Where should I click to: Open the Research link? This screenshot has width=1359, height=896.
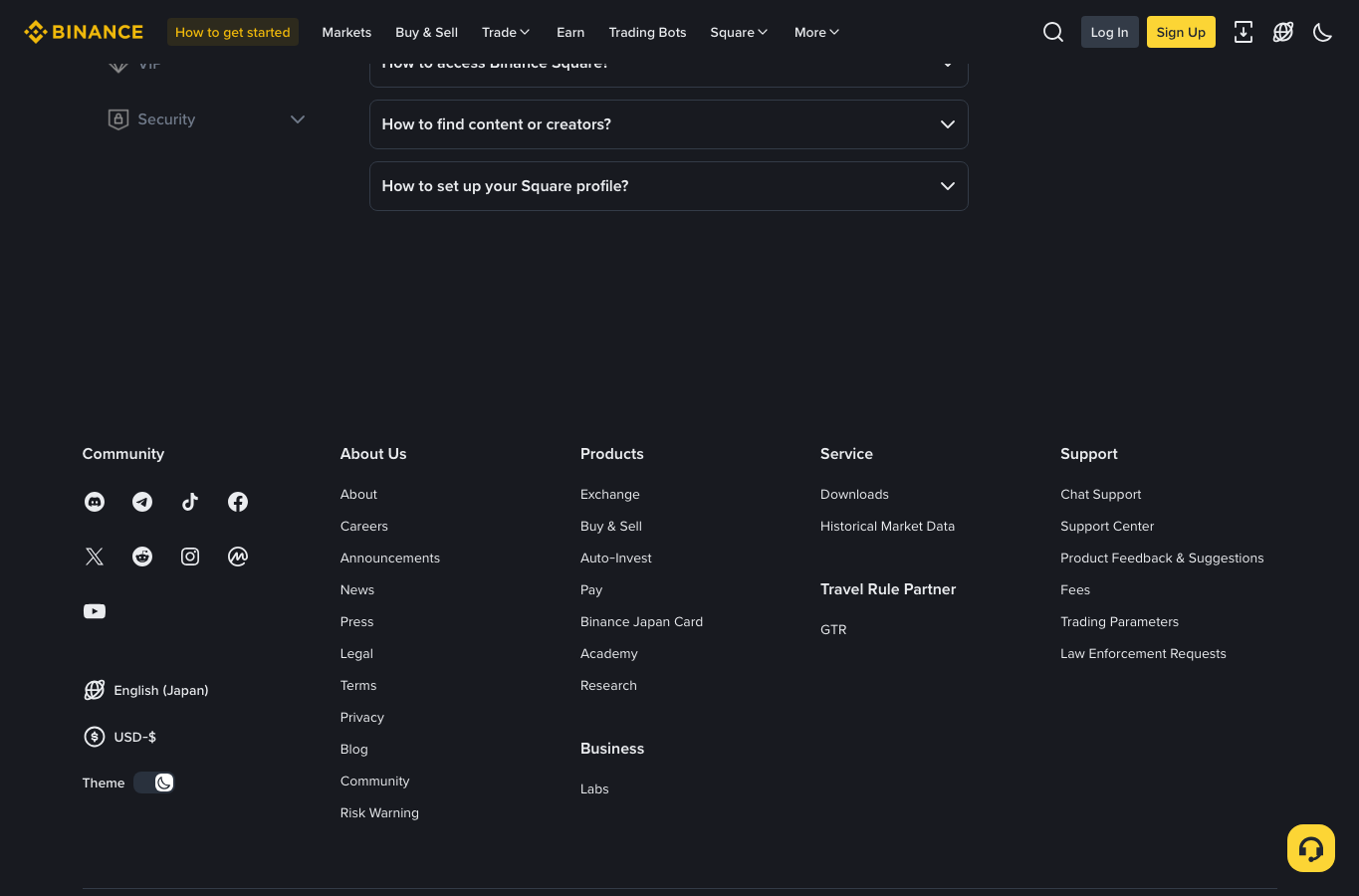click(x=608, y=685)
